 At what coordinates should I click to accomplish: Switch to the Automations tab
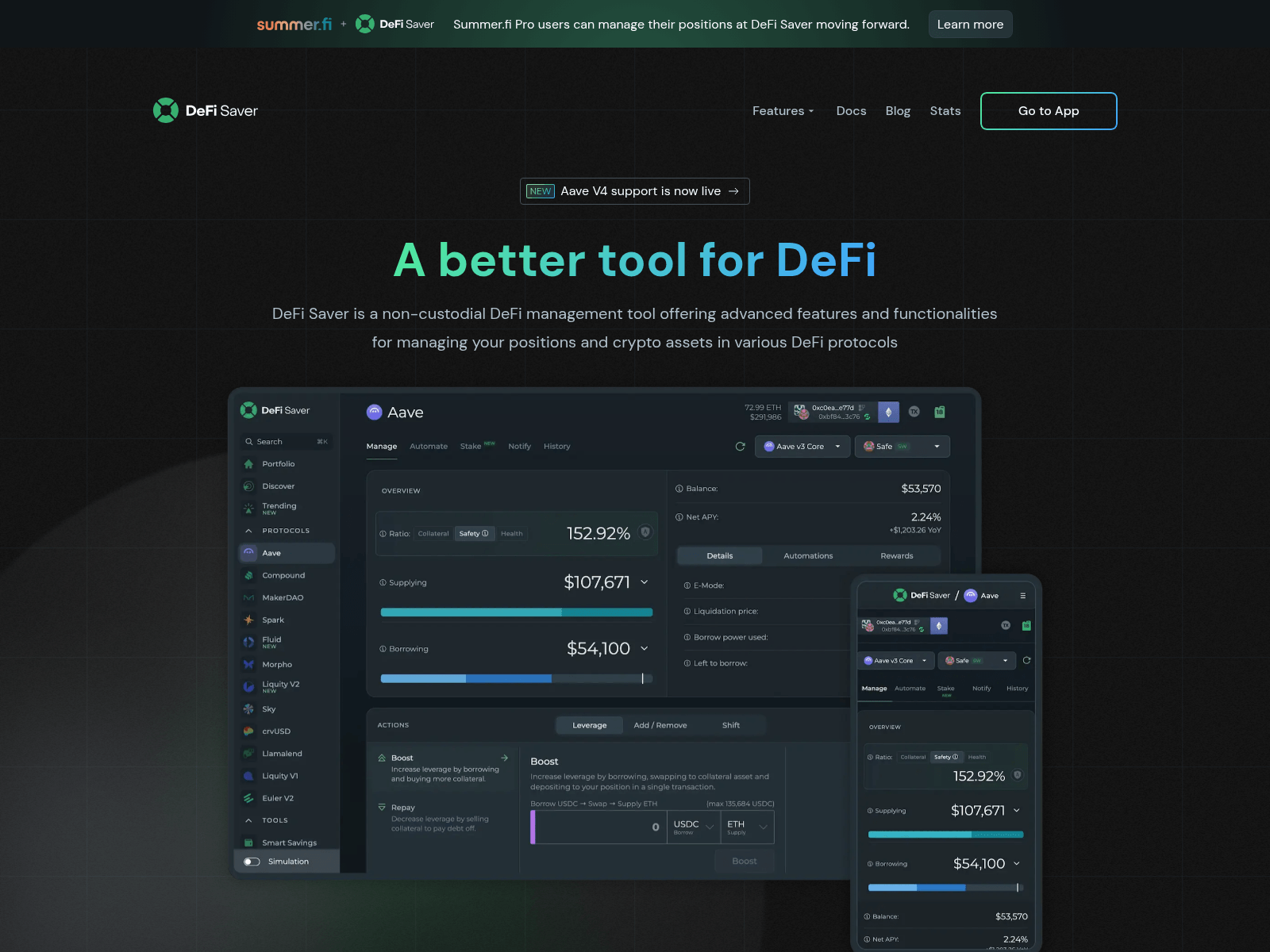[x=808, y=555]
